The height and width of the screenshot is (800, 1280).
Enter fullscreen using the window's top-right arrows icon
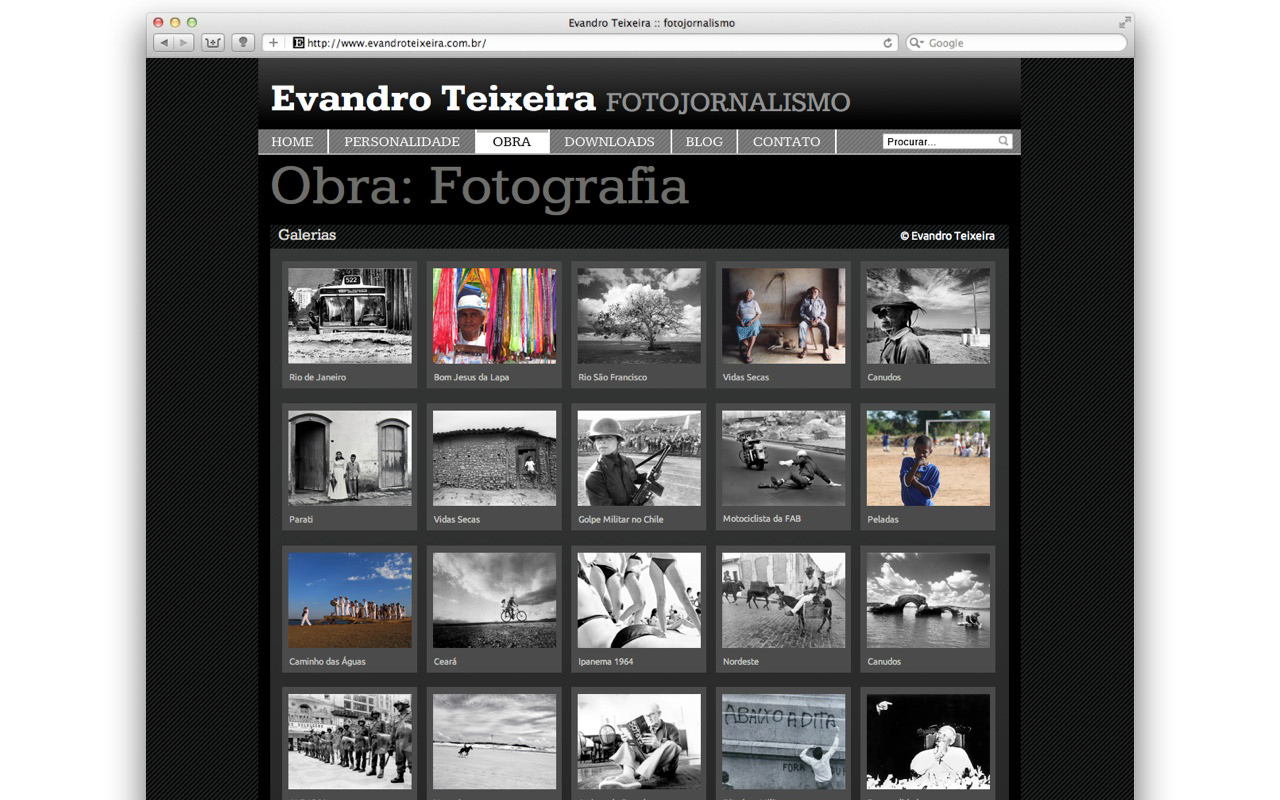[x=1124, y=22]
